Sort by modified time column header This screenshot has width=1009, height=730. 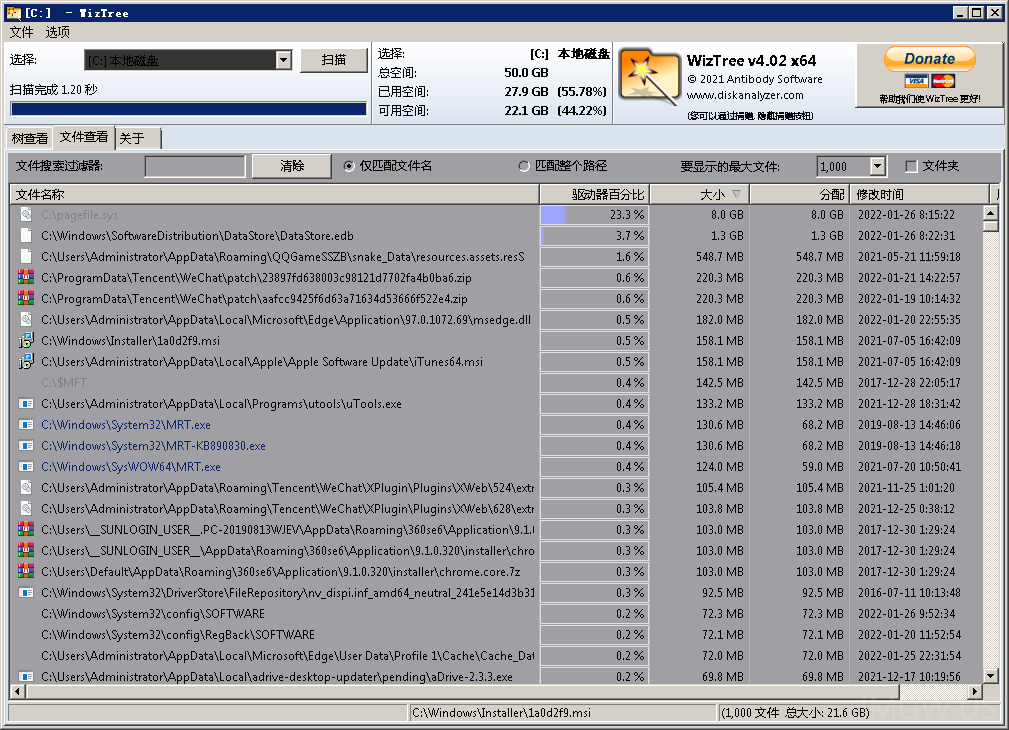[919, 194]
